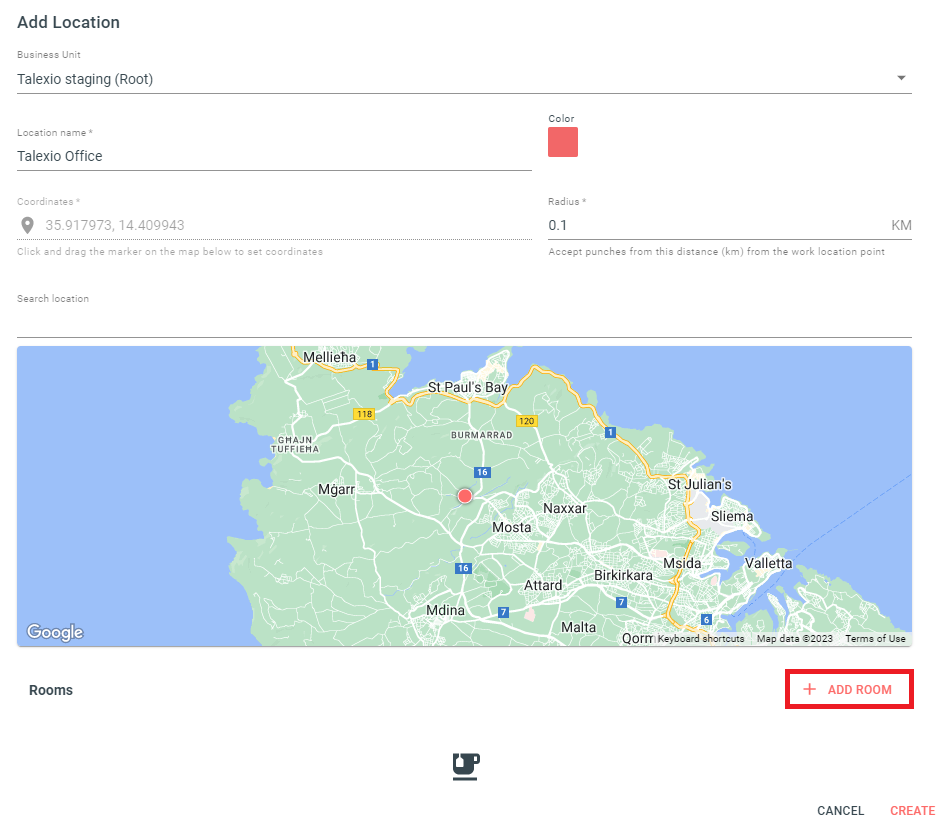The image size is (950, 837).
Task: Click the Add Room button
Action: [849, 689]
